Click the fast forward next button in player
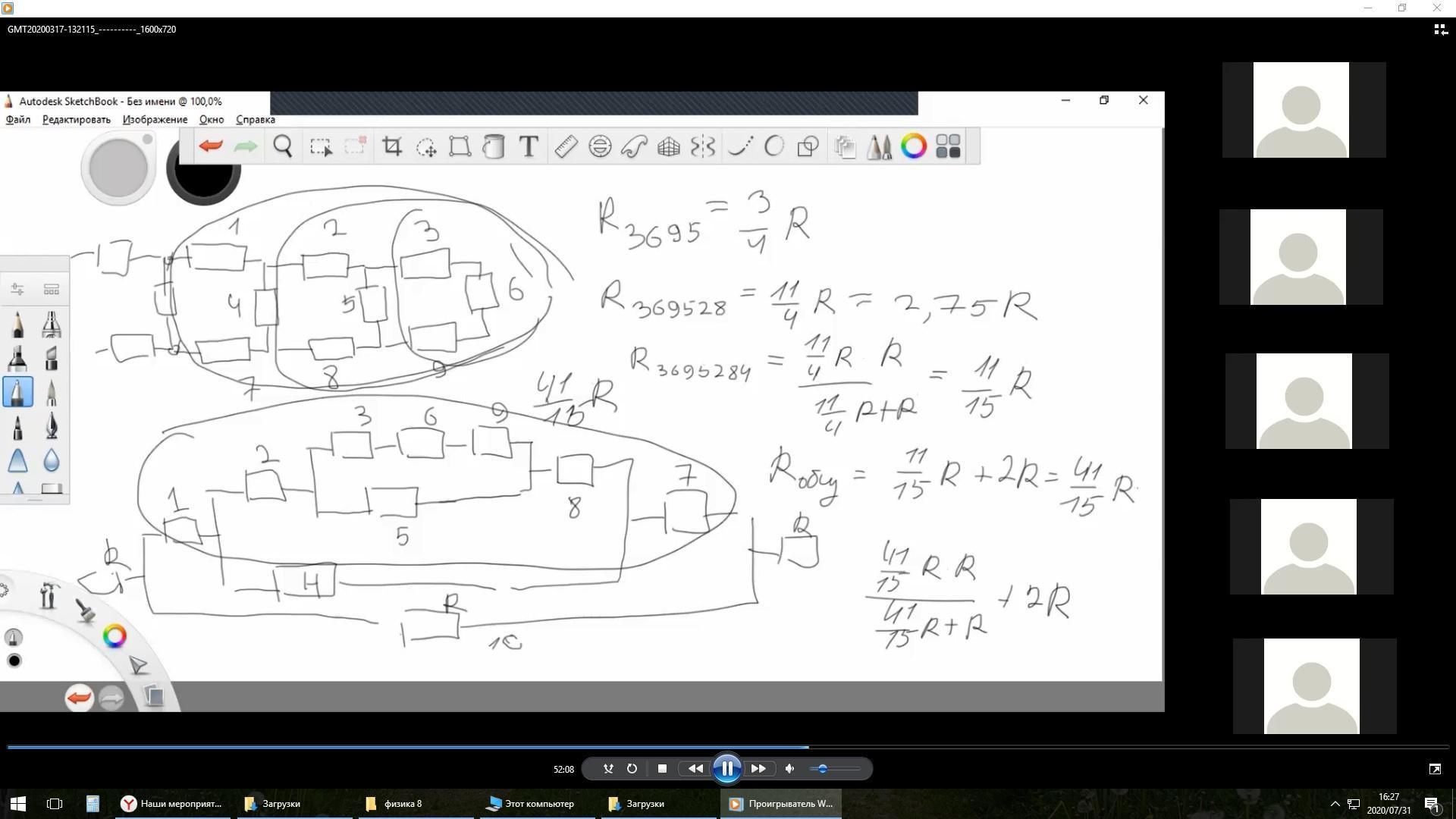The width and height of the screenshot is (1456, 819). pyautogui.click(x=758, y=768)
